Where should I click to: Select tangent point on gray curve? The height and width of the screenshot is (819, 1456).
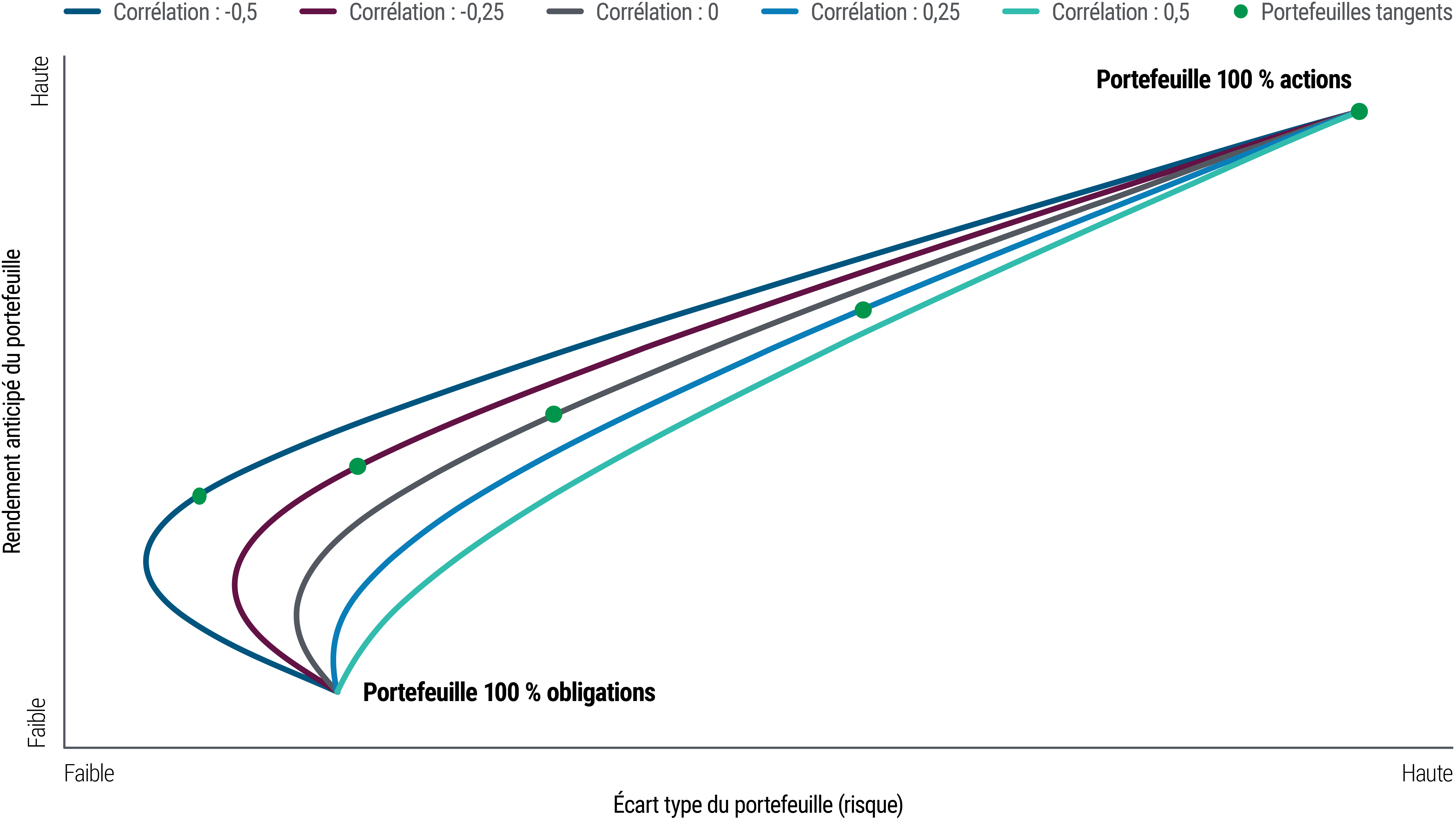(553, 414)
